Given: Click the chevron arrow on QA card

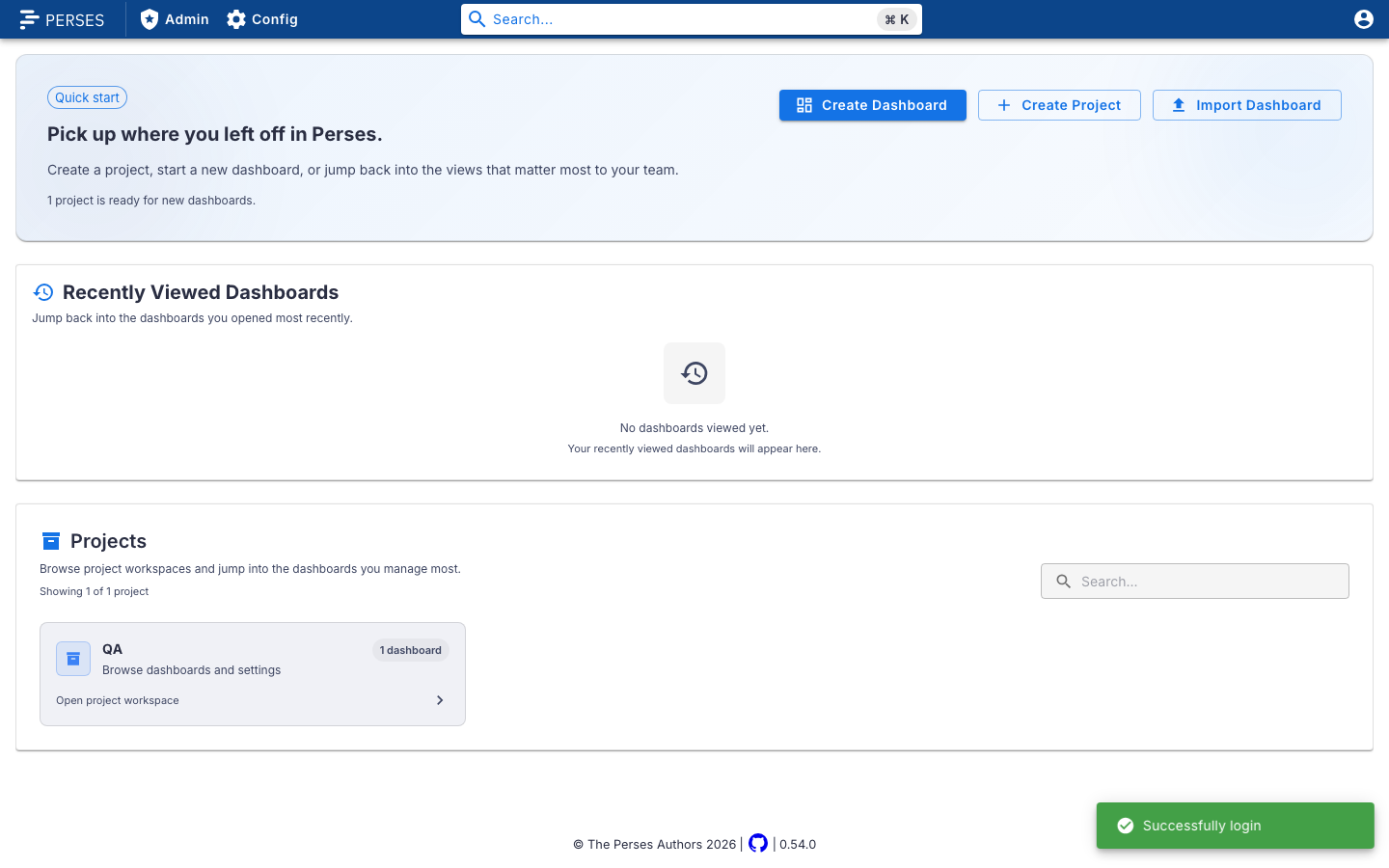Looking at the screenshot, I should coord(440,700).
